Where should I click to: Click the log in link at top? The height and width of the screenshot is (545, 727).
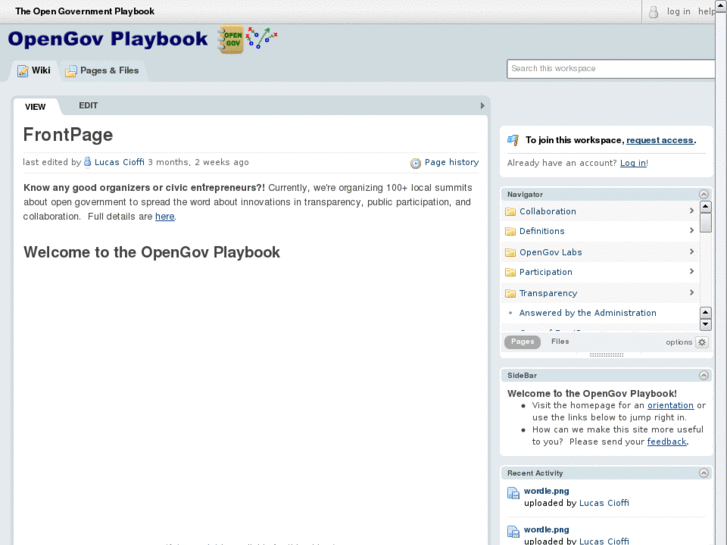[678, 12]
